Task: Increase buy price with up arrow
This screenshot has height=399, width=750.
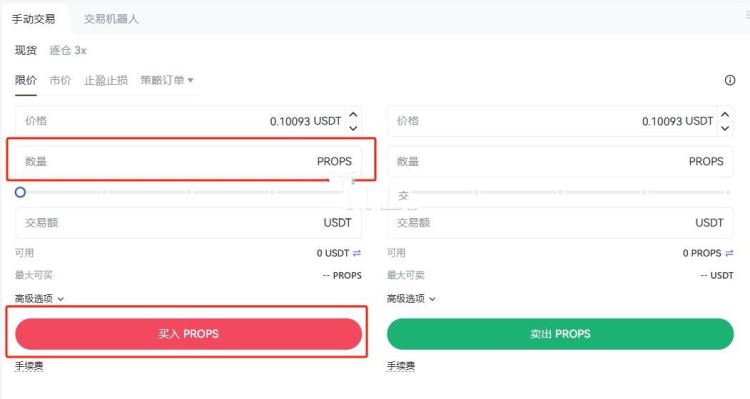Action: tap(353, 115)
